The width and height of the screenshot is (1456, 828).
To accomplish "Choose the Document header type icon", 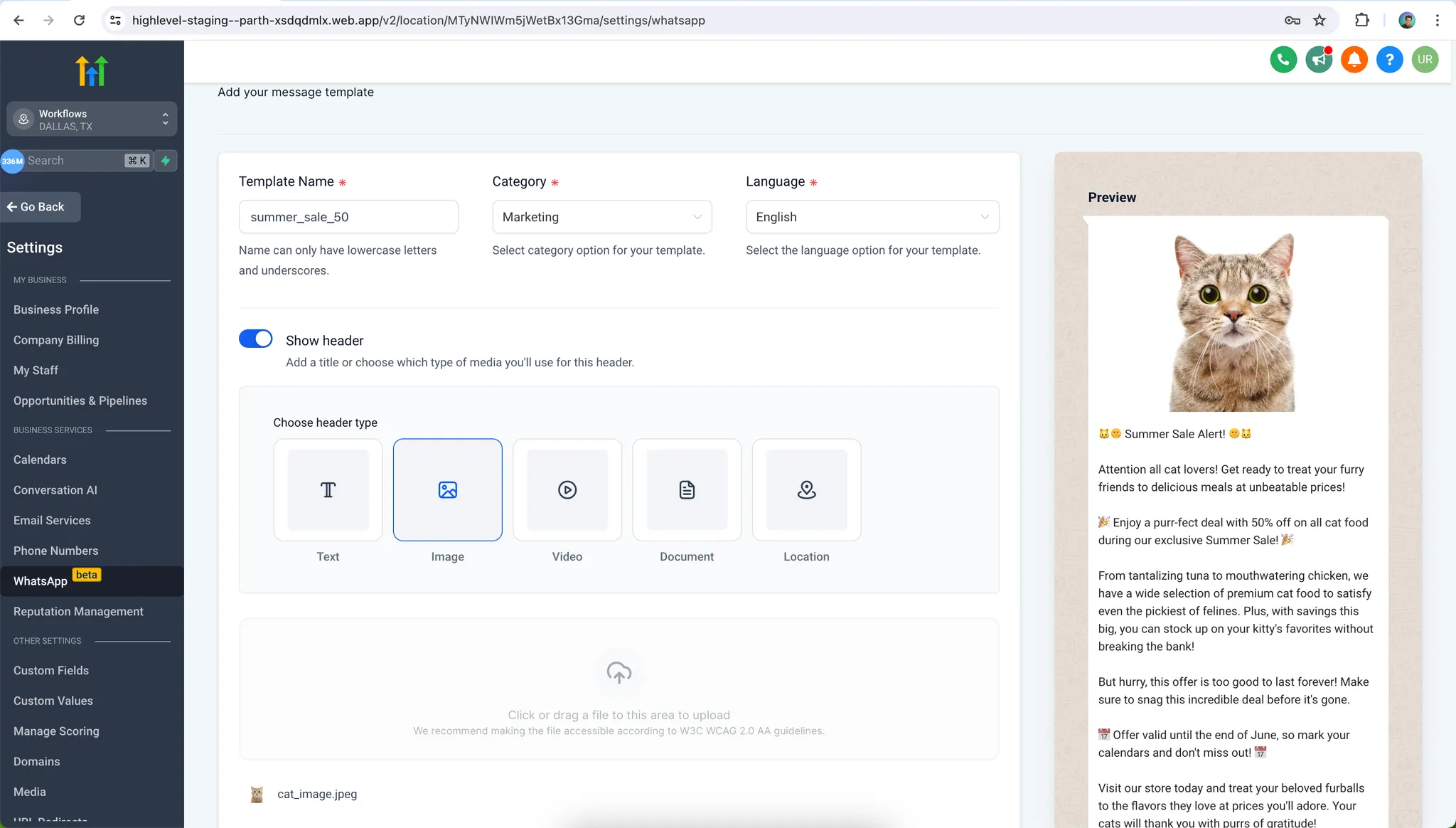I will pos(686,490).
